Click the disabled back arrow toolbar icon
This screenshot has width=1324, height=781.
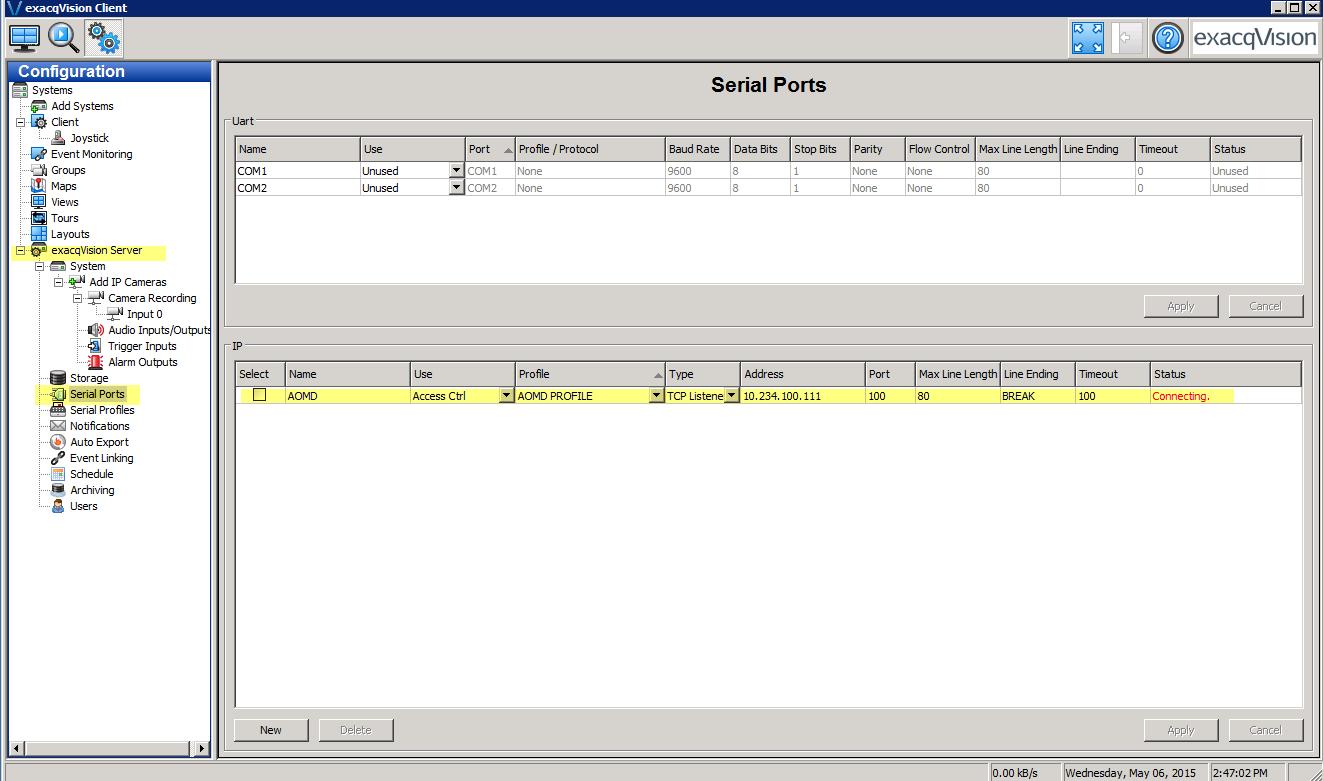[1127, 38]
